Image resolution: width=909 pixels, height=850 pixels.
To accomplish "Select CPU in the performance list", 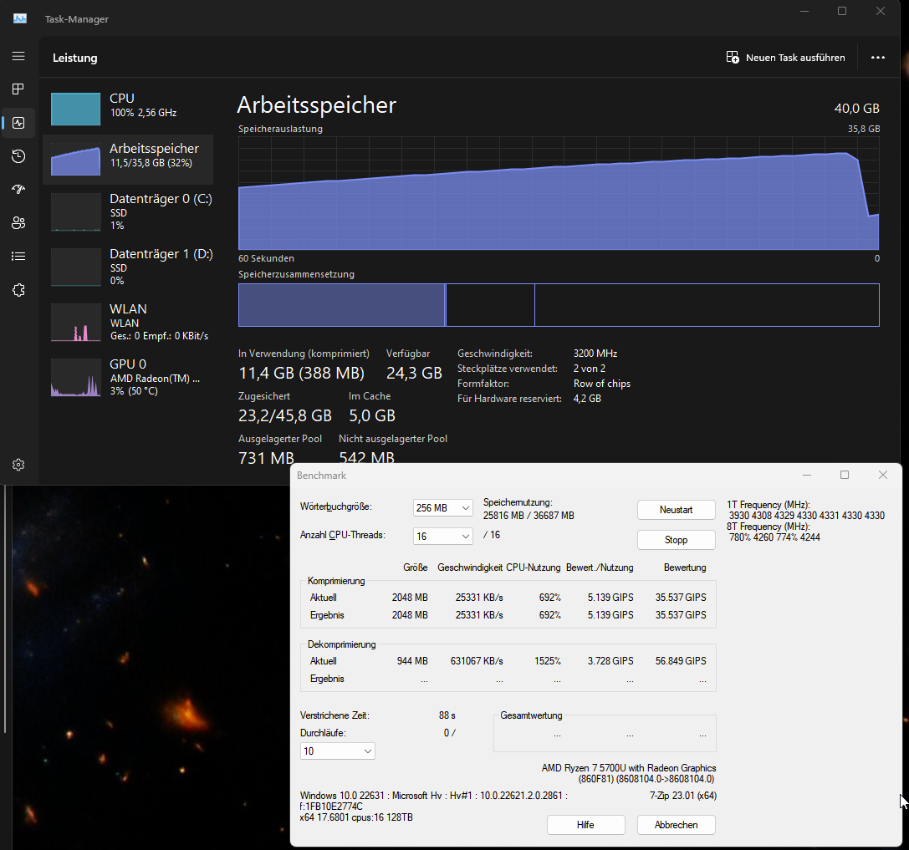I will pyautogui.click(x=128, y=106).
